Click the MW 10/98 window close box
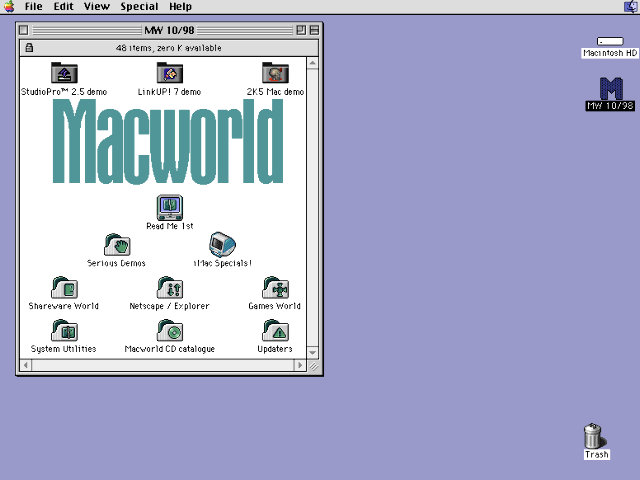 click(24, 30)
